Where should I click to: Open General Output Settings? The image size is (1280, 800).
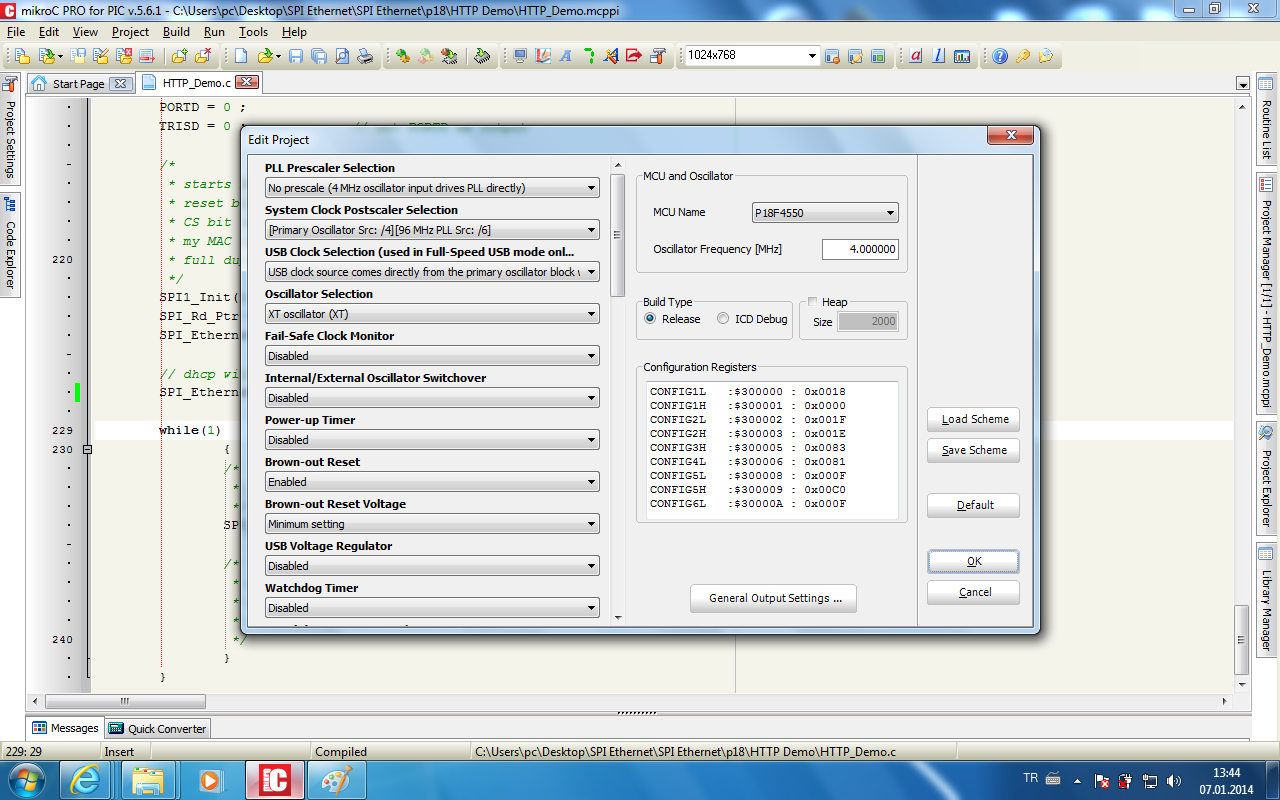(x=773, y=598)
